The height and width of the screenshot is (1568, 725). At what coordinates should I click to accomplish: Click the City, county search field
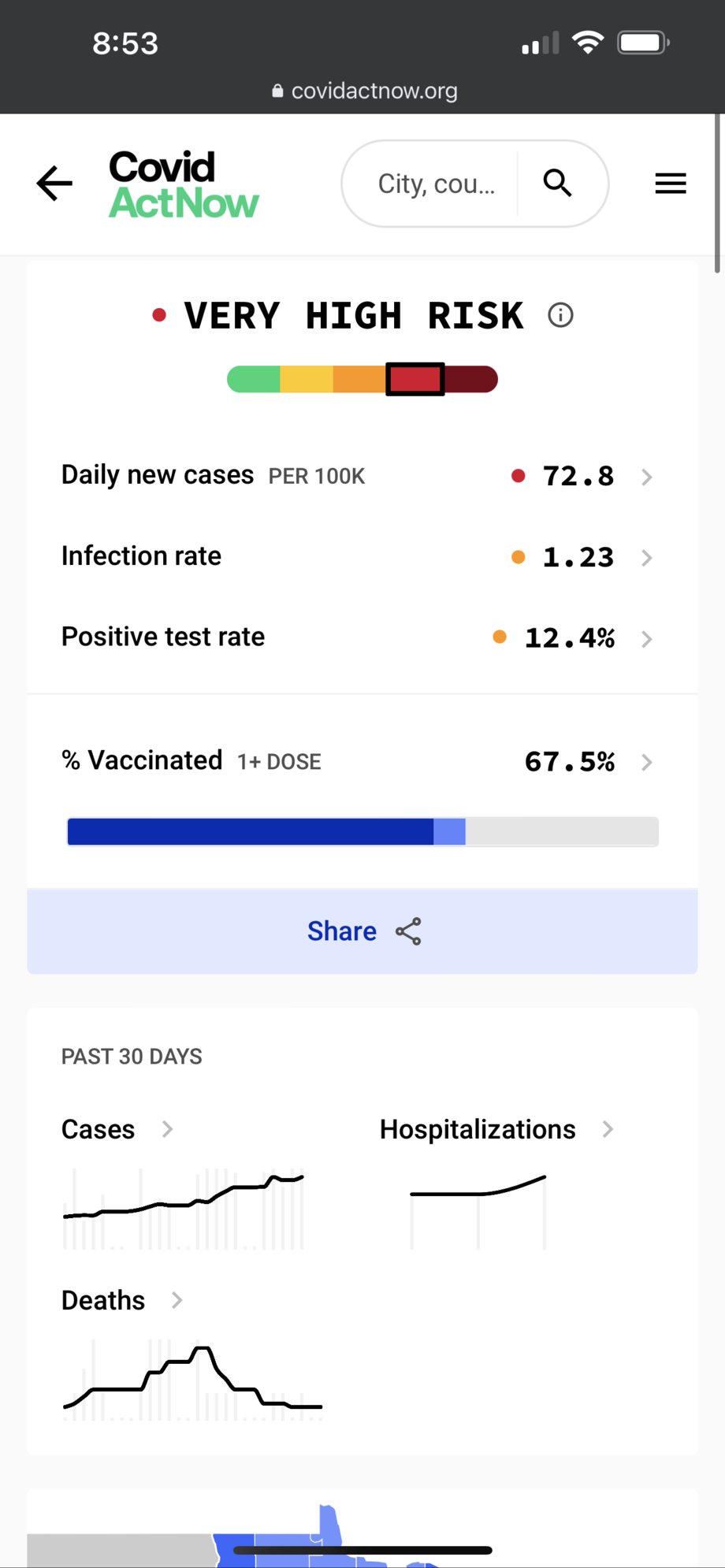pos(436,184)
